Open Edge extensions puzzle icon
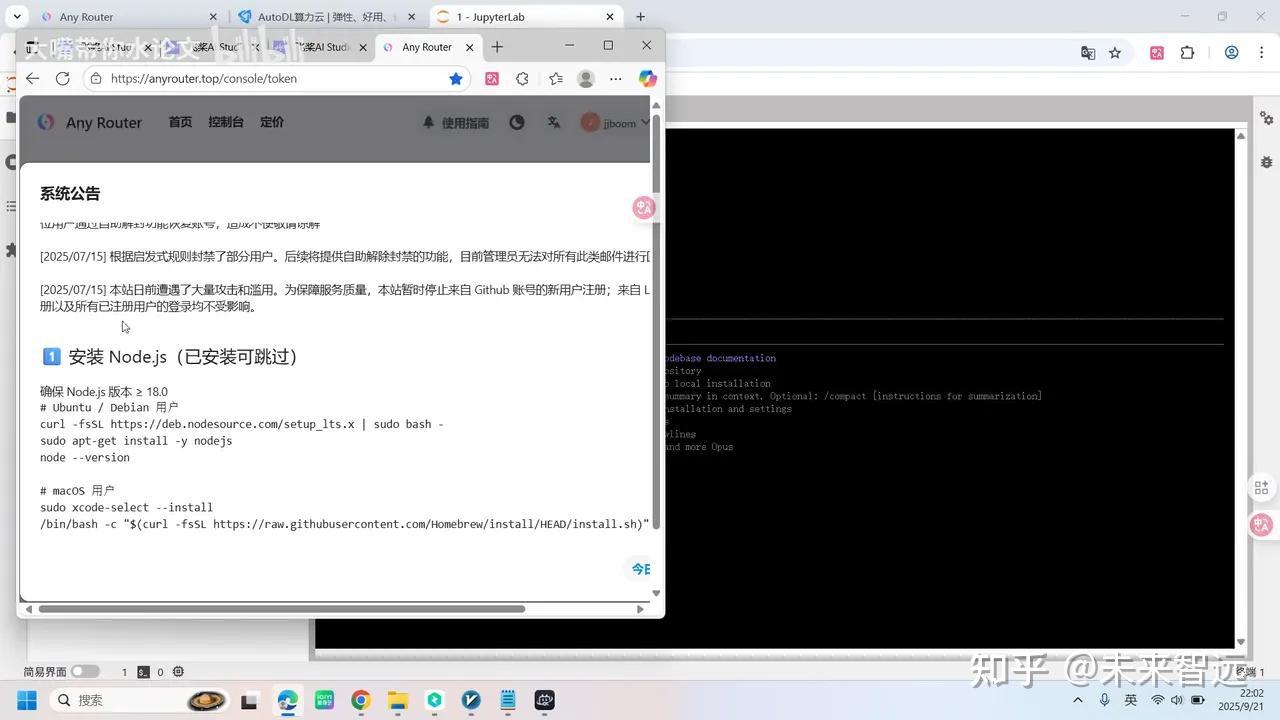 pyautogui.click(x=522, y=79)
